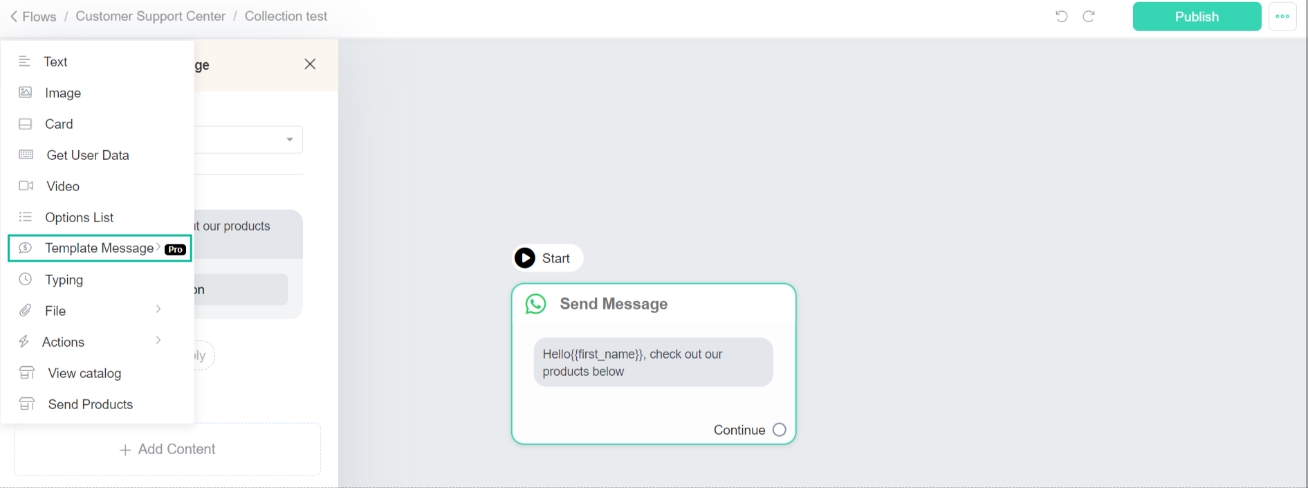Click the Continue connector circle

pos(779,430)
